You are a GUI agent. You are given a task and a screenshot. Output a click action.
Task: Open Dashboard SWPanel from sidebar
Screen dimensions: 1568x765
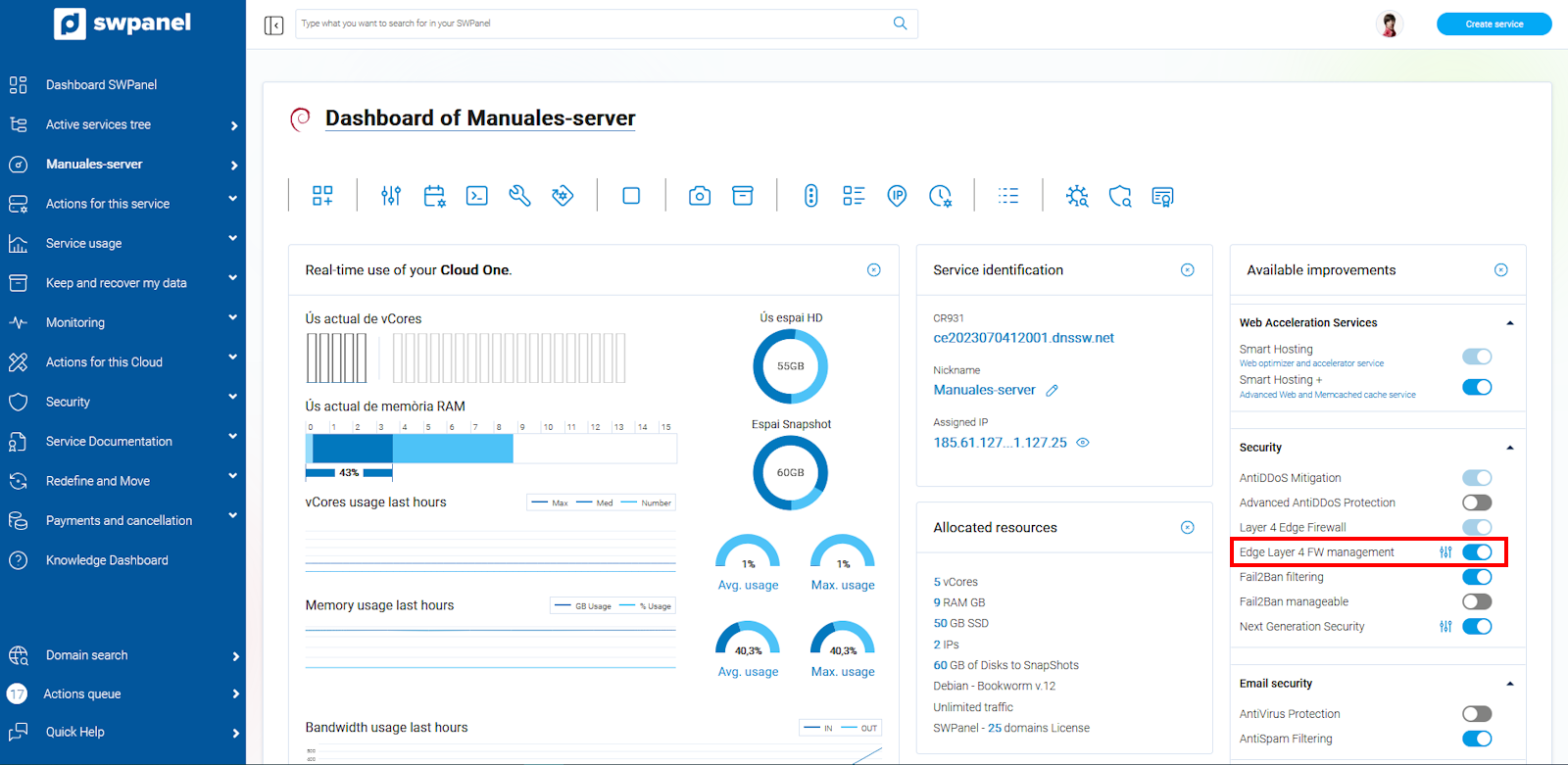101,85
